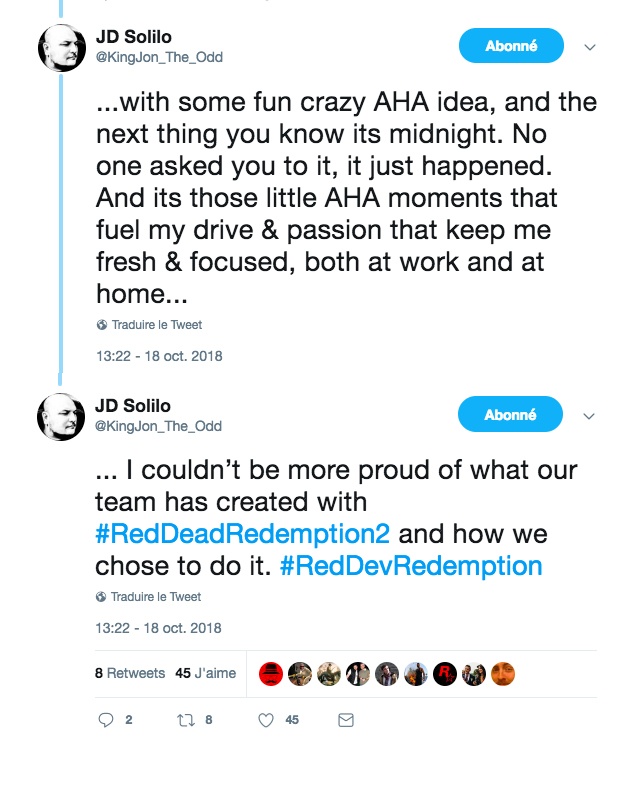Toggle the Abonné button on second tweet

[x=510, y=414]
